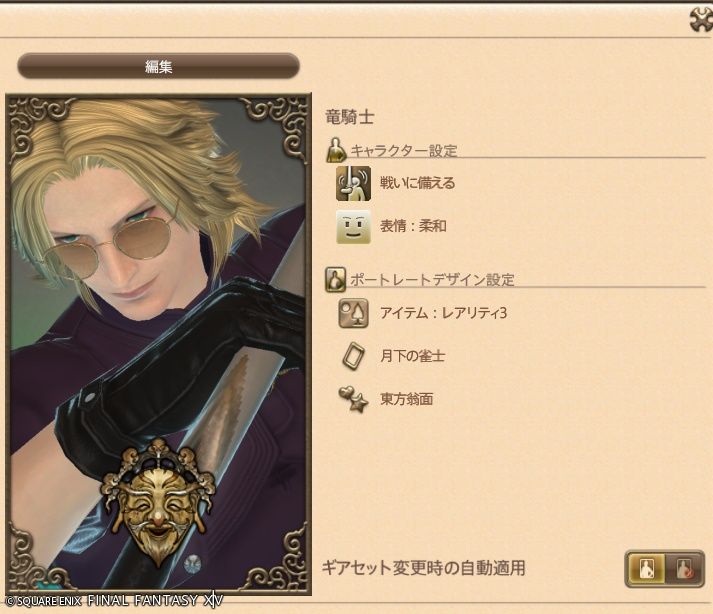This screenshot has height=614, width=713.
Task: Enable auto-apply on gear set change
Action: click(x=645, y=569)
